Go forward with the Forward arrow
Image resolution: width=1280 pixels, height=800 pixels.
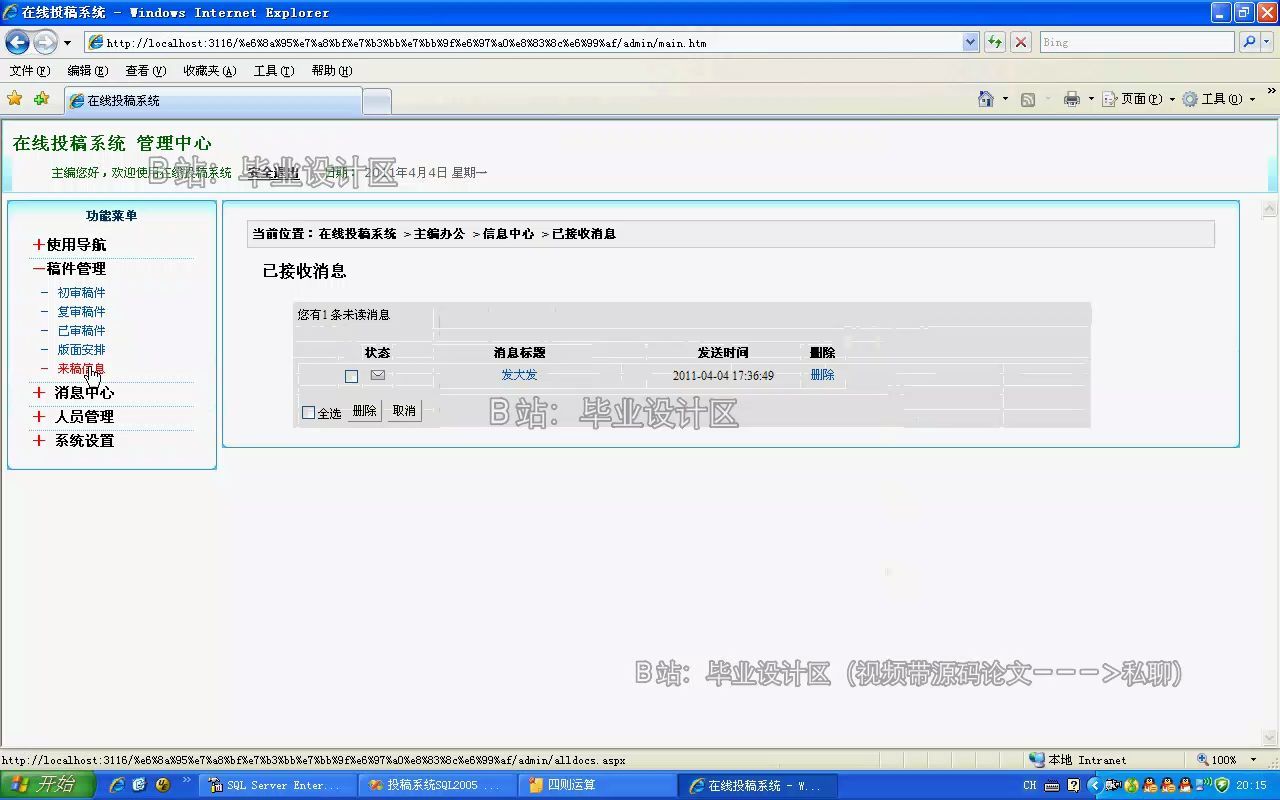tap(46, 42)
